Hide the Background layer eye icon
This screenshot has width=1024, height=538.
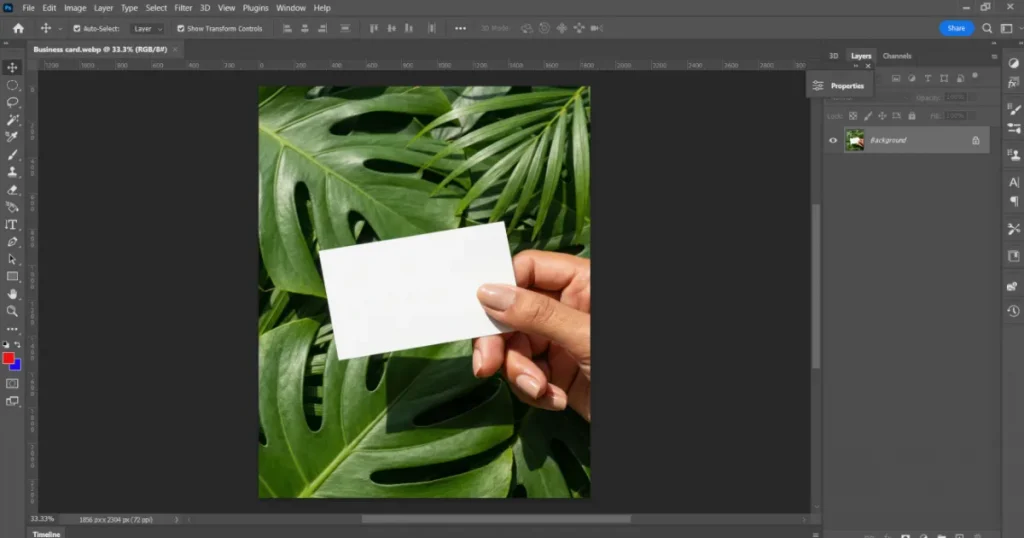pyautogui.click(x=833, y=140)
